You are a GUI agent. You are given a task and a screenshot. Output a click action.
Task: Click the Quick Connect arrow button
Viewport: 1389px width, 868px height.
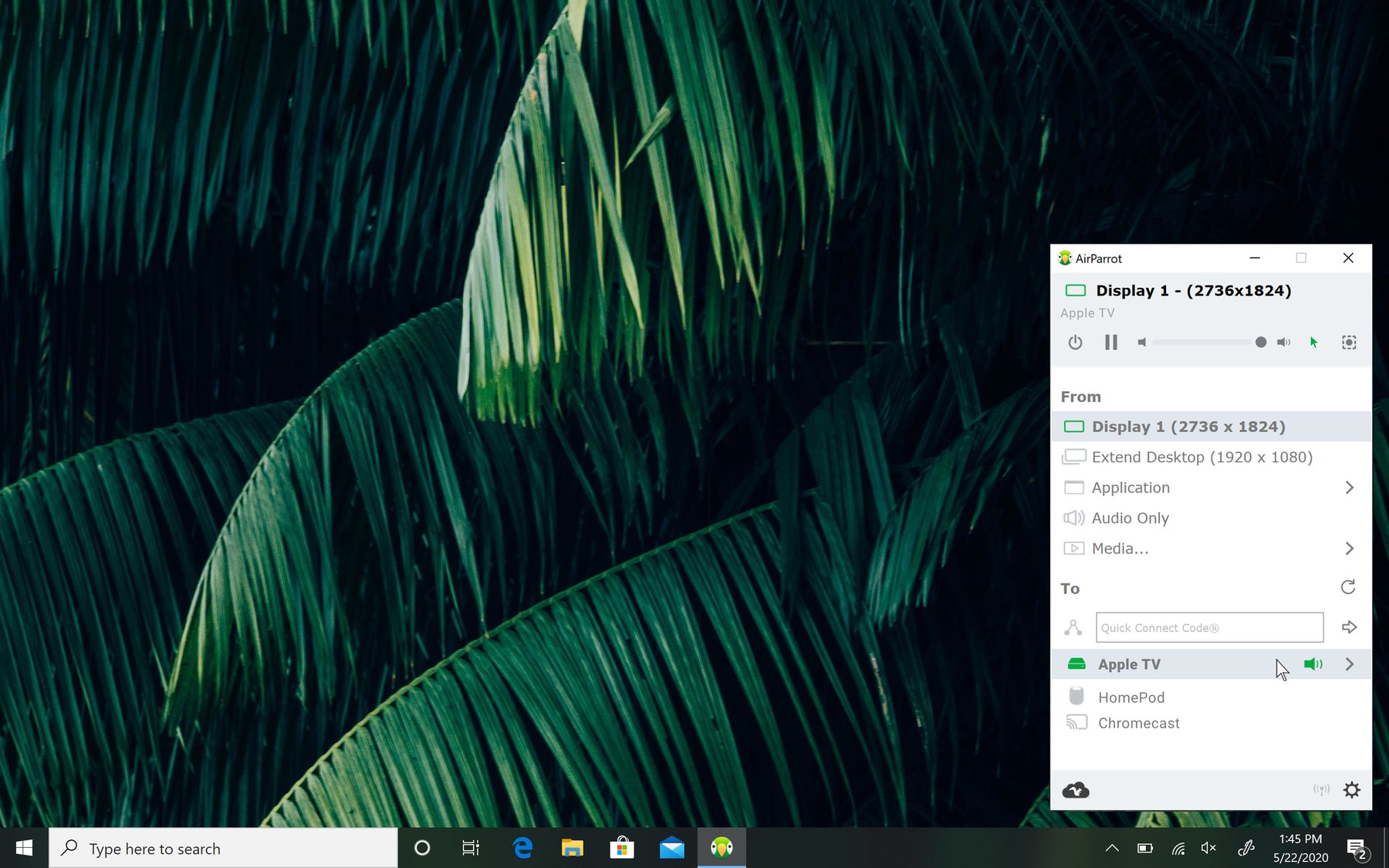[x=1349, y=627]
